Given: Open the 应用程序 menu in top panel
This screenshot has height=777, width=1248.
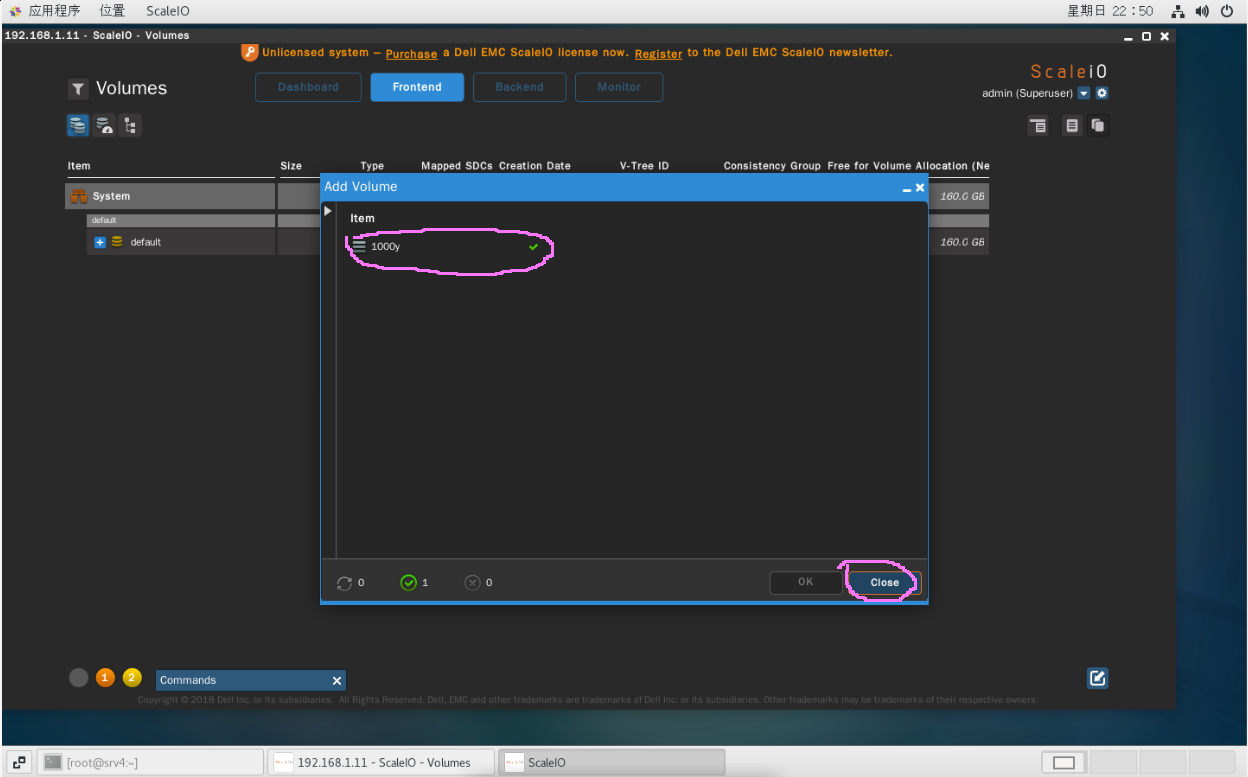Looking at the screenshot, I should [54, 11].
